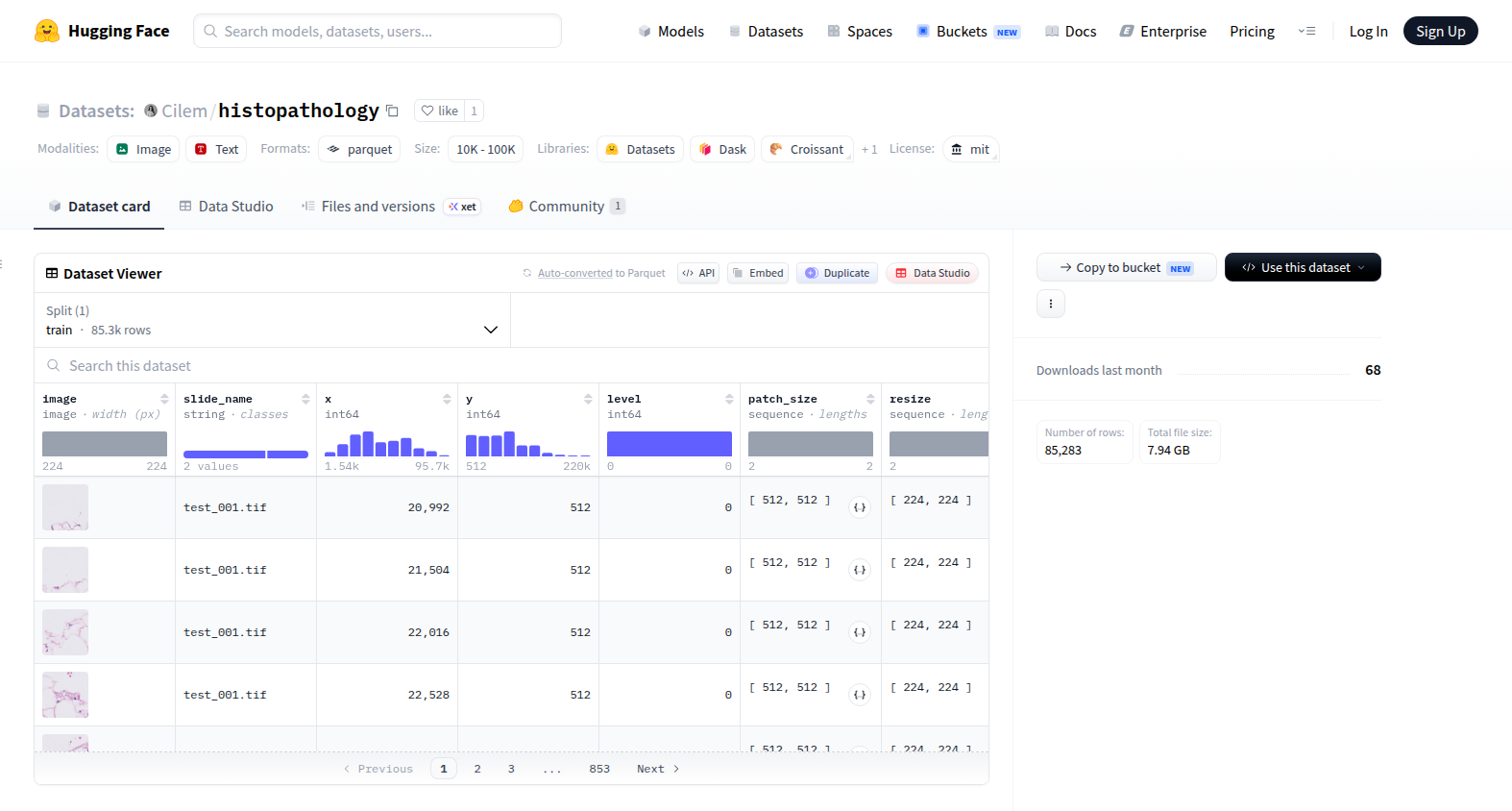Open the Cilem profile link

(183, 111)
